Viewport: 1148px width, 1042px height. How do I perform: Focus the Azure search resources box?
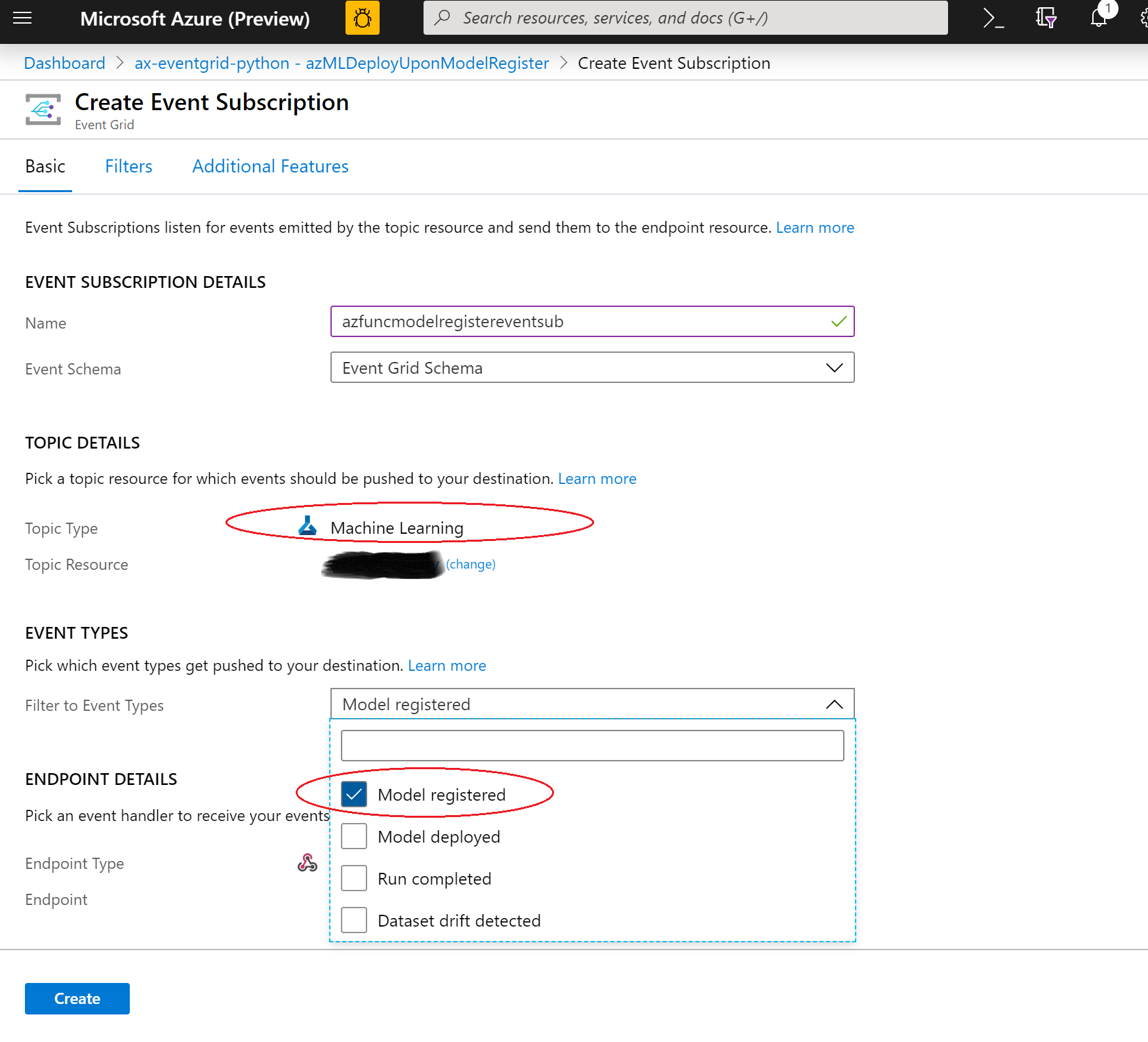pos(685,18)
